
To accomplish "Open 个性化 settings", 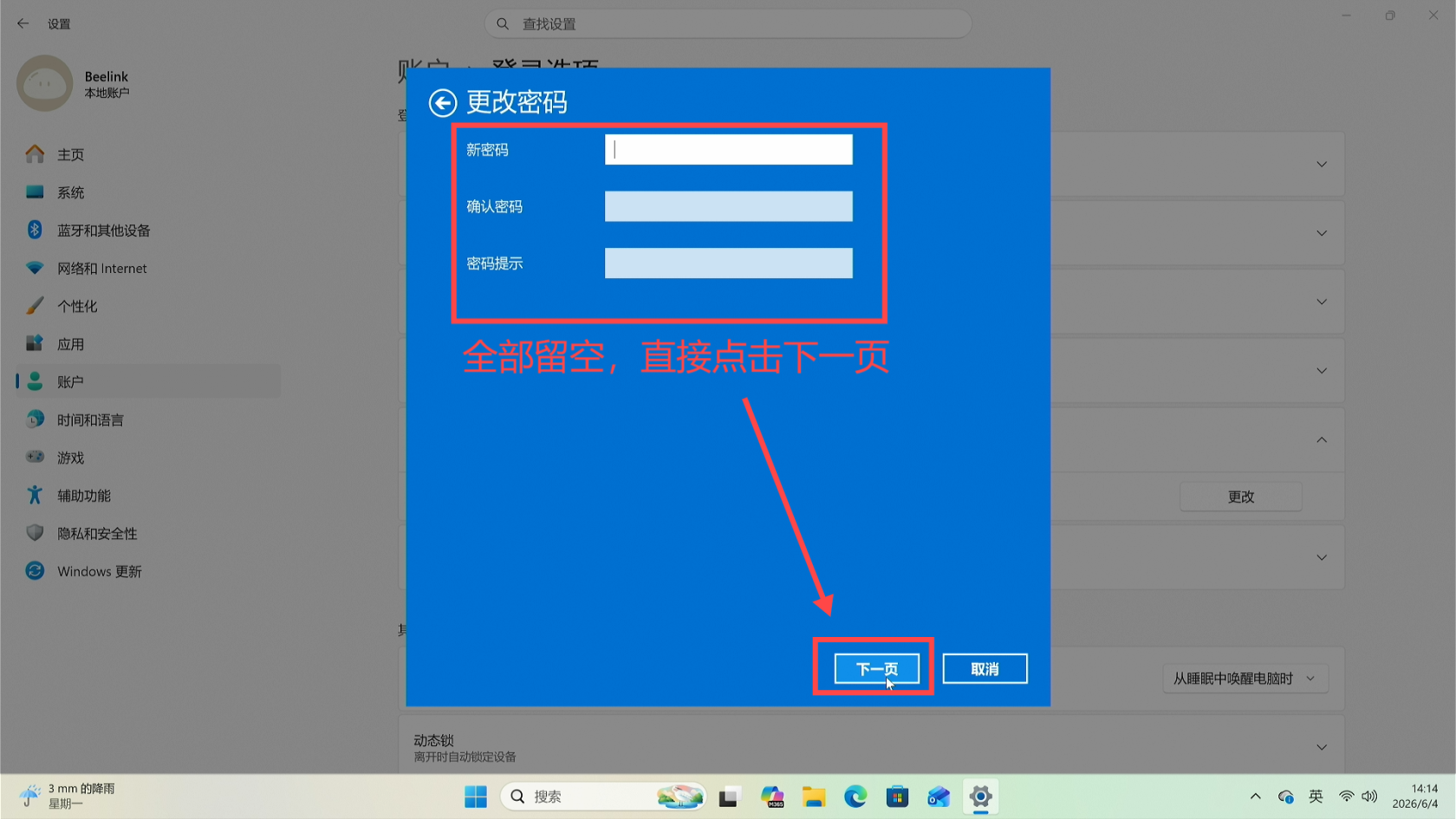I will [x=147, y=306].
